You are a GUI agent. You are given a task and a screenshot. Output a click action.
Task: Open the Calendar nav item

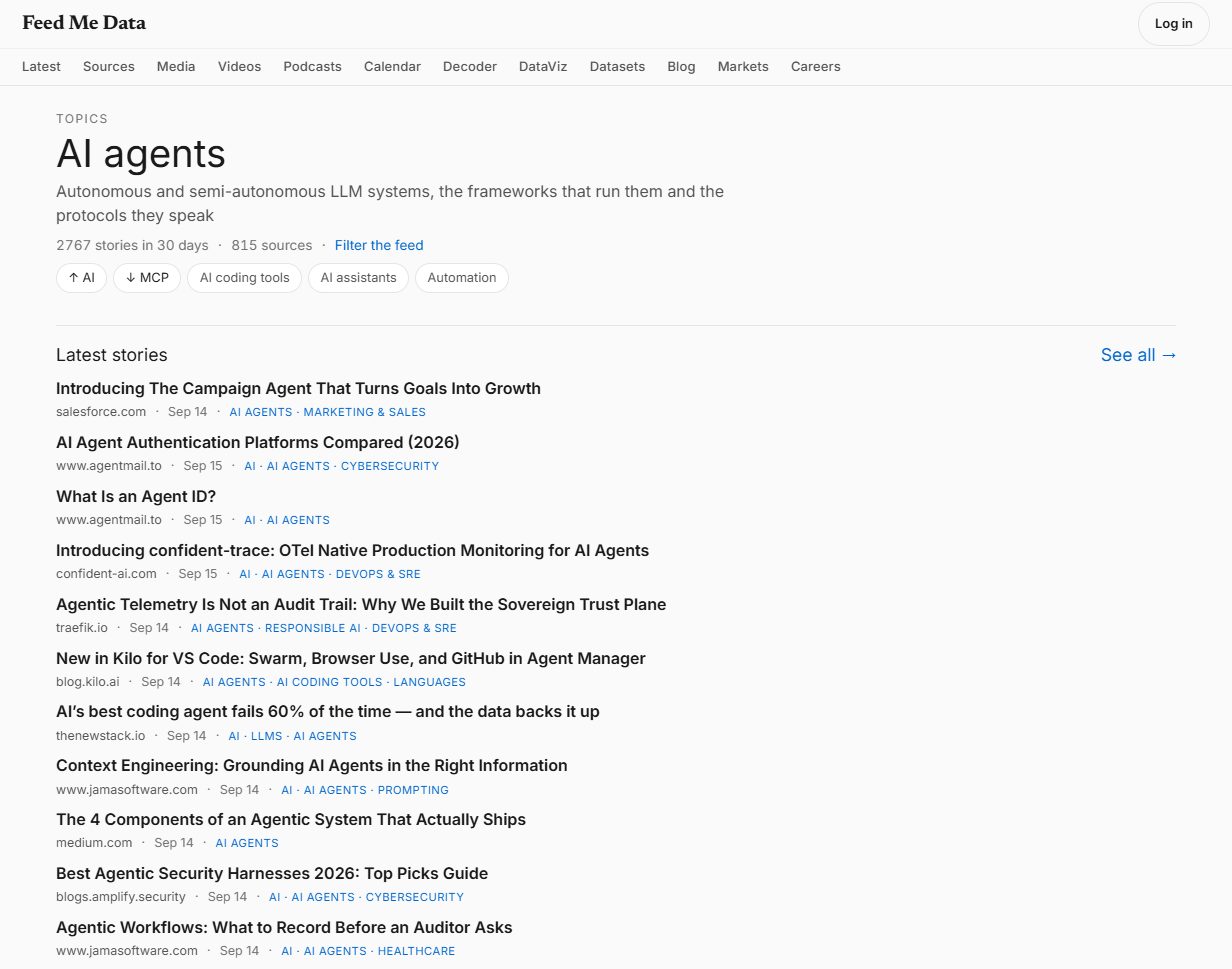[x=392, y=66]
